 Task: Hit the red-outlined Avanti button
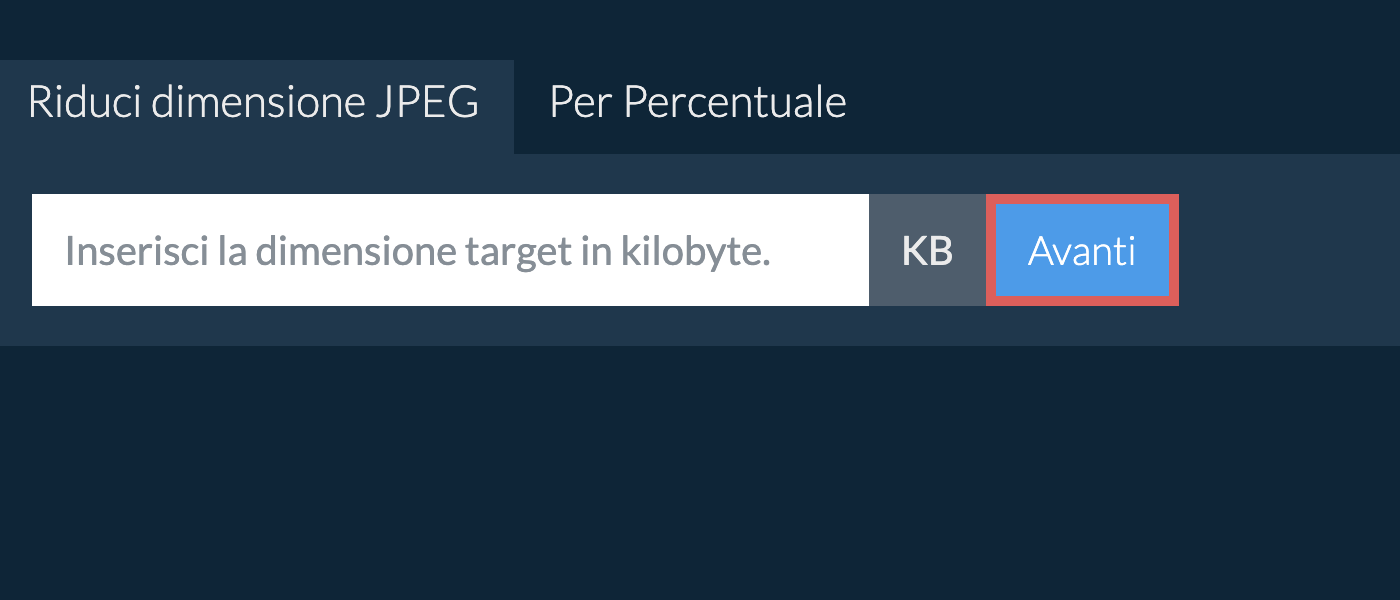tap(1082, 250)
